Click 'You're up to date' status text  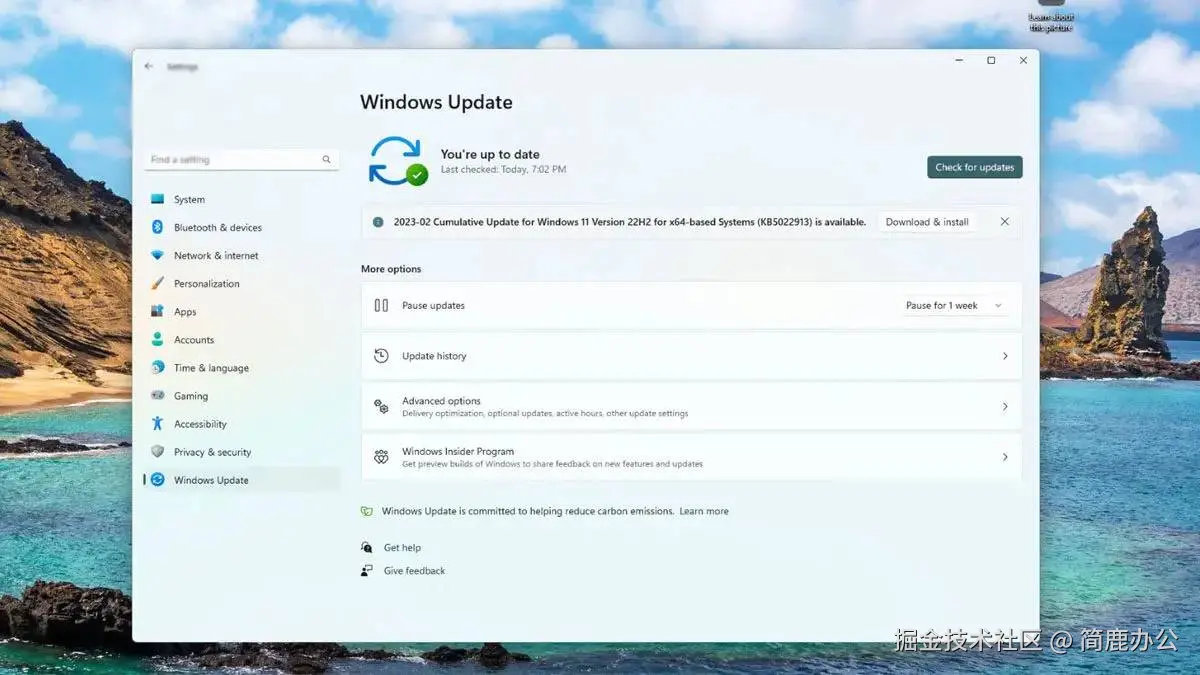(490, 154)
